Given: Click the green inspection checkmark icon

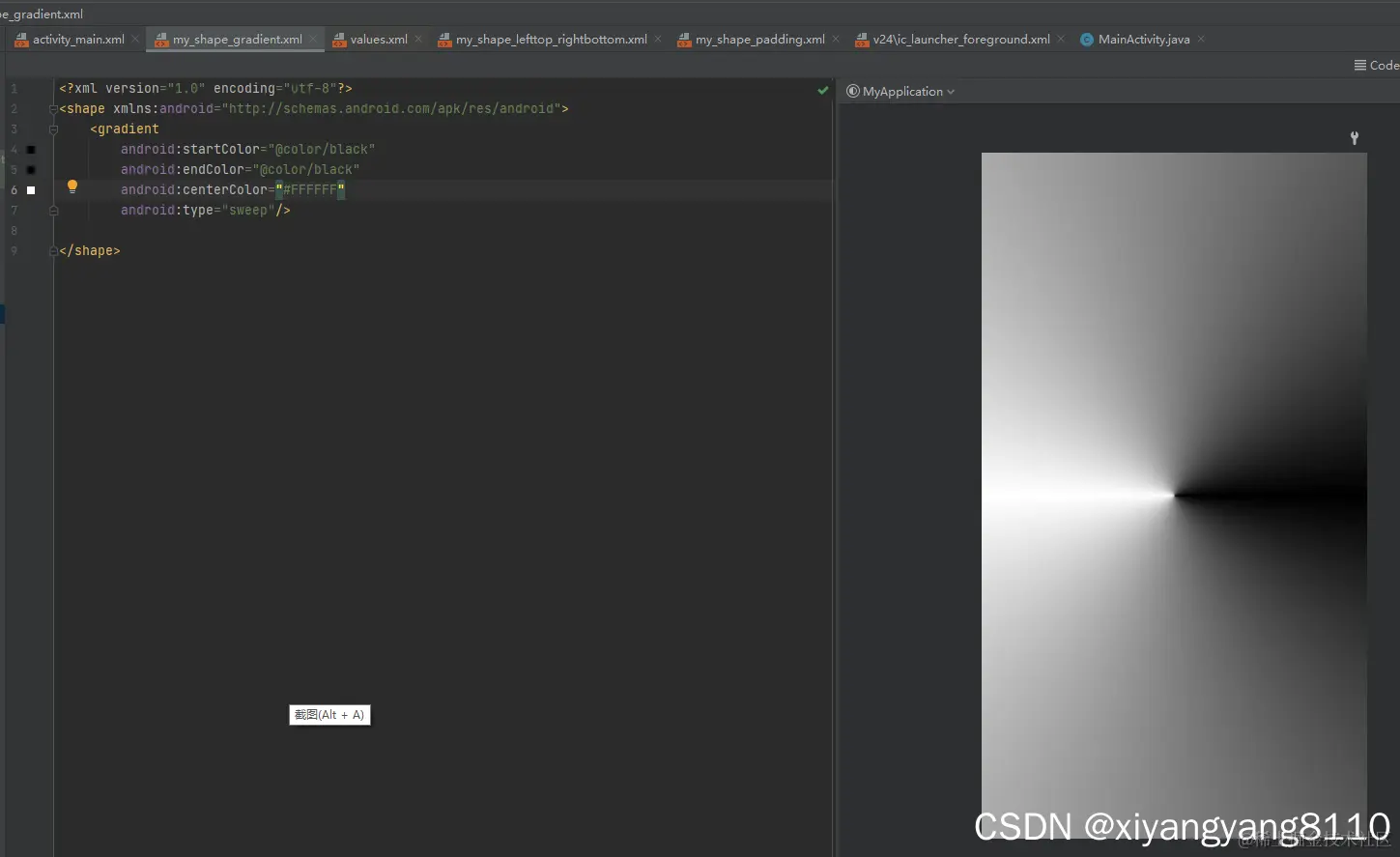Looking at the screenshot, I should pos(823,90).
